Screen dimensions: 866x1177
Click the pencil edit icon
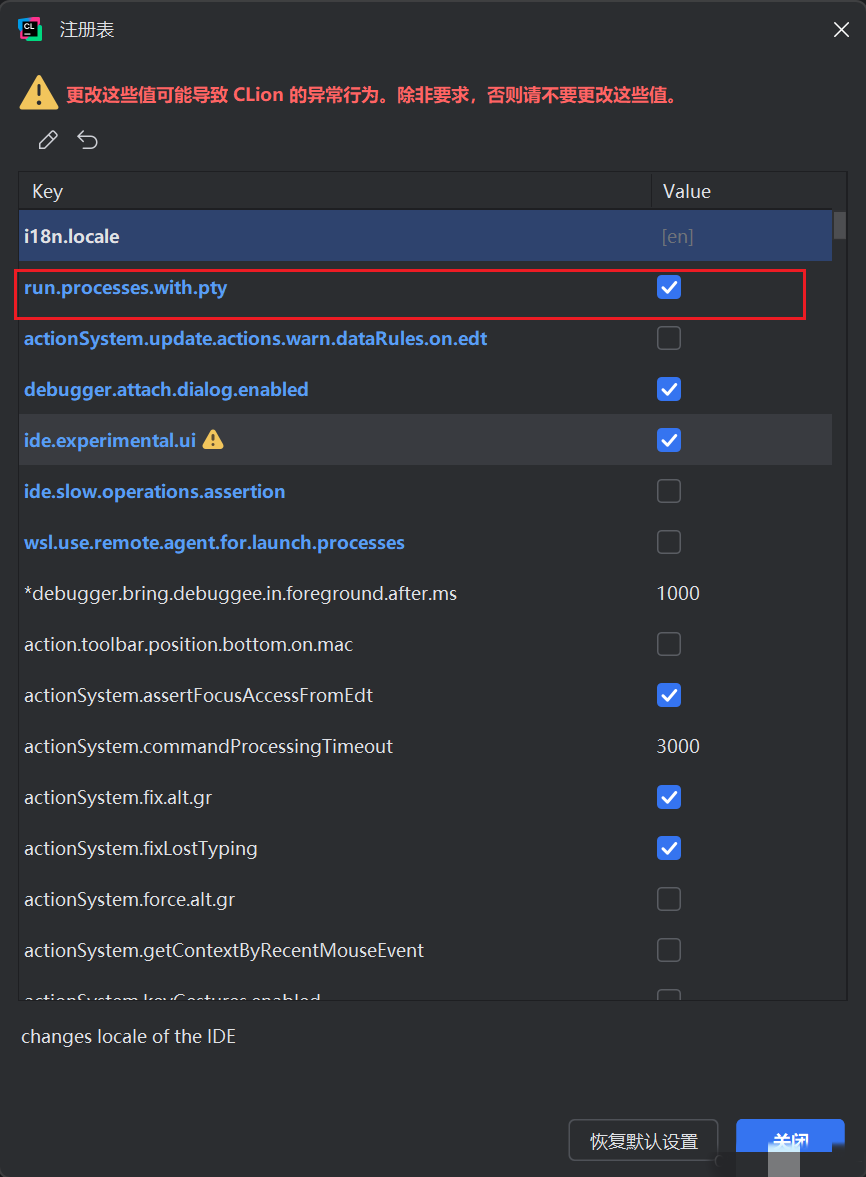48,140
